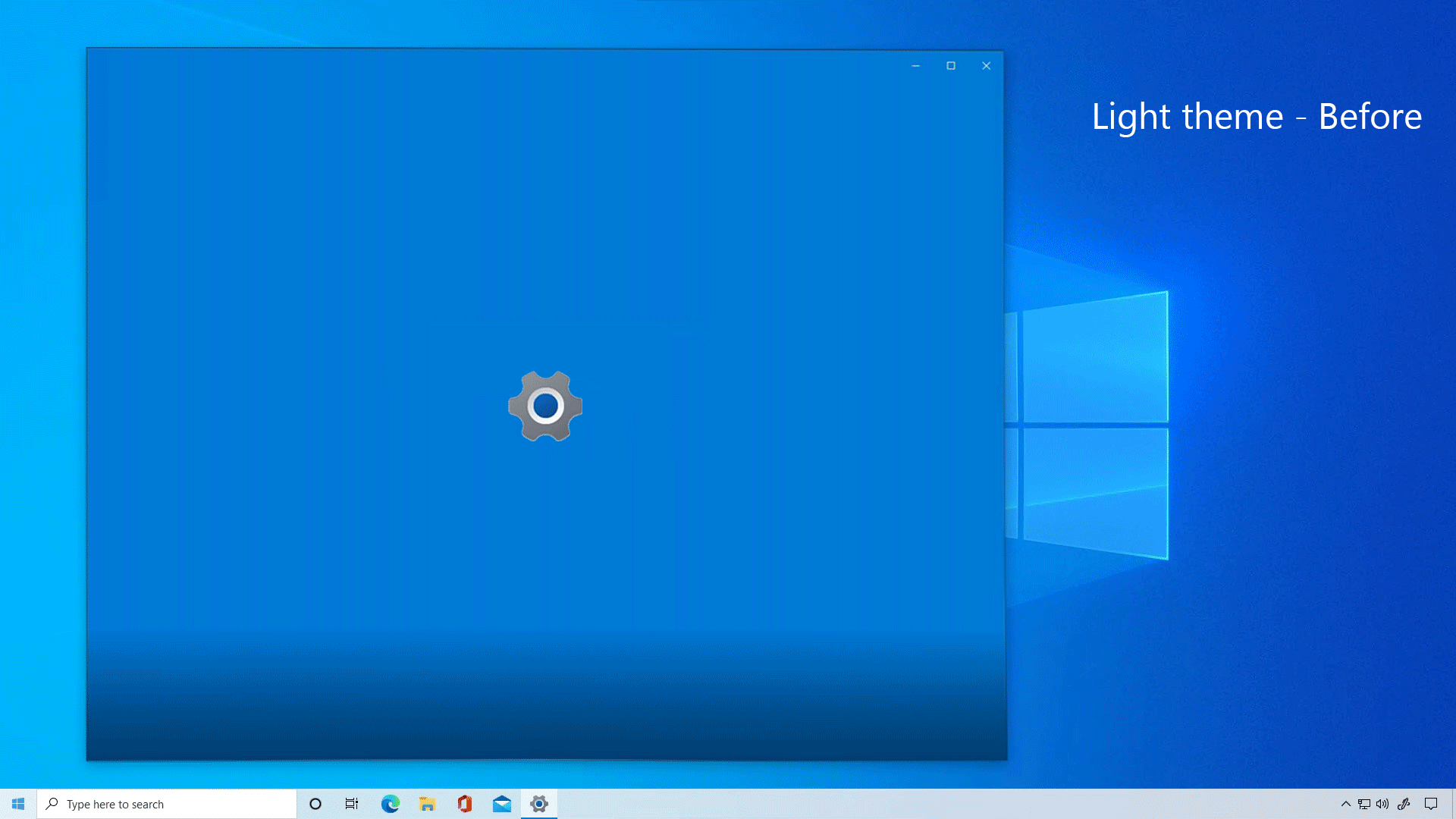Click the loading Settings gear spinner
Image resolution: width=1456 pixels, height=819 pixels.
546,405
